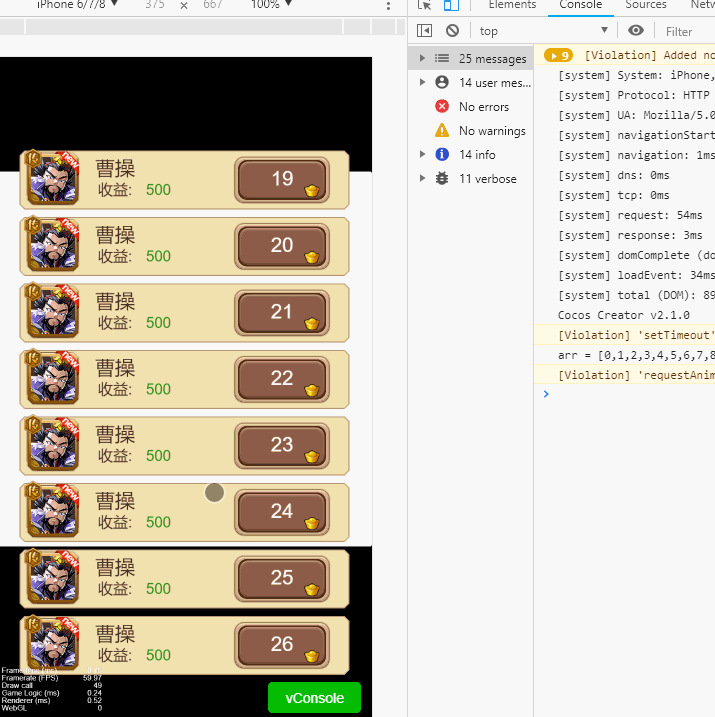Click the 22 gold purchase button
This screenshot has height=717, width=715.
(x=282, y=379)
